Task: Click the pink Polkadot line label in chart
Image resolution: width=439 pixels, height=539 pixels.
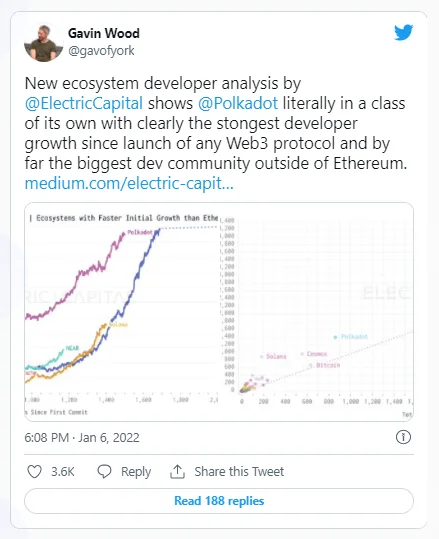Action: click(x=140, y=232)
